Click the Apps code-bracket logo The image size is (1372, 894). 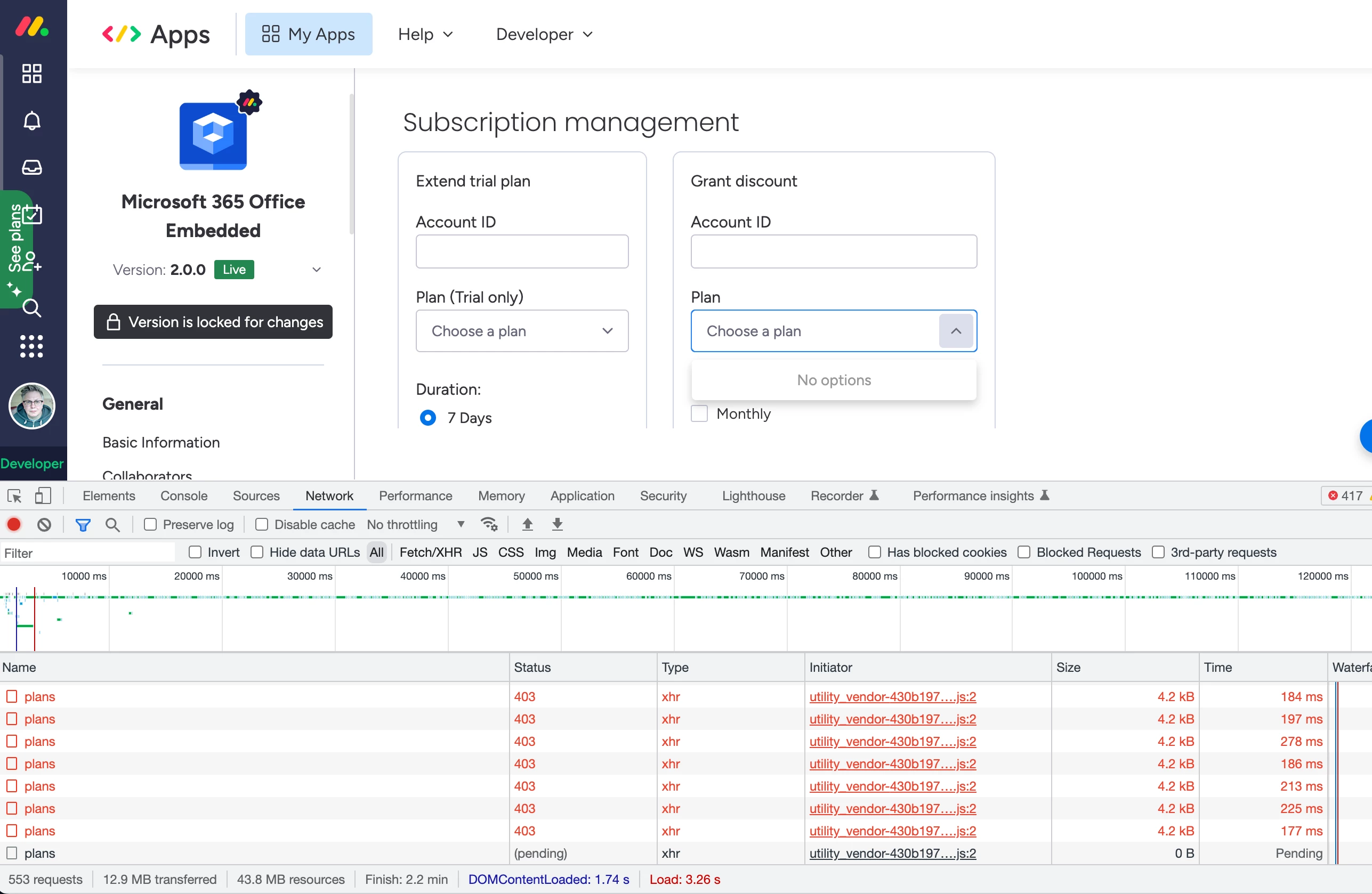click(121, 34)
